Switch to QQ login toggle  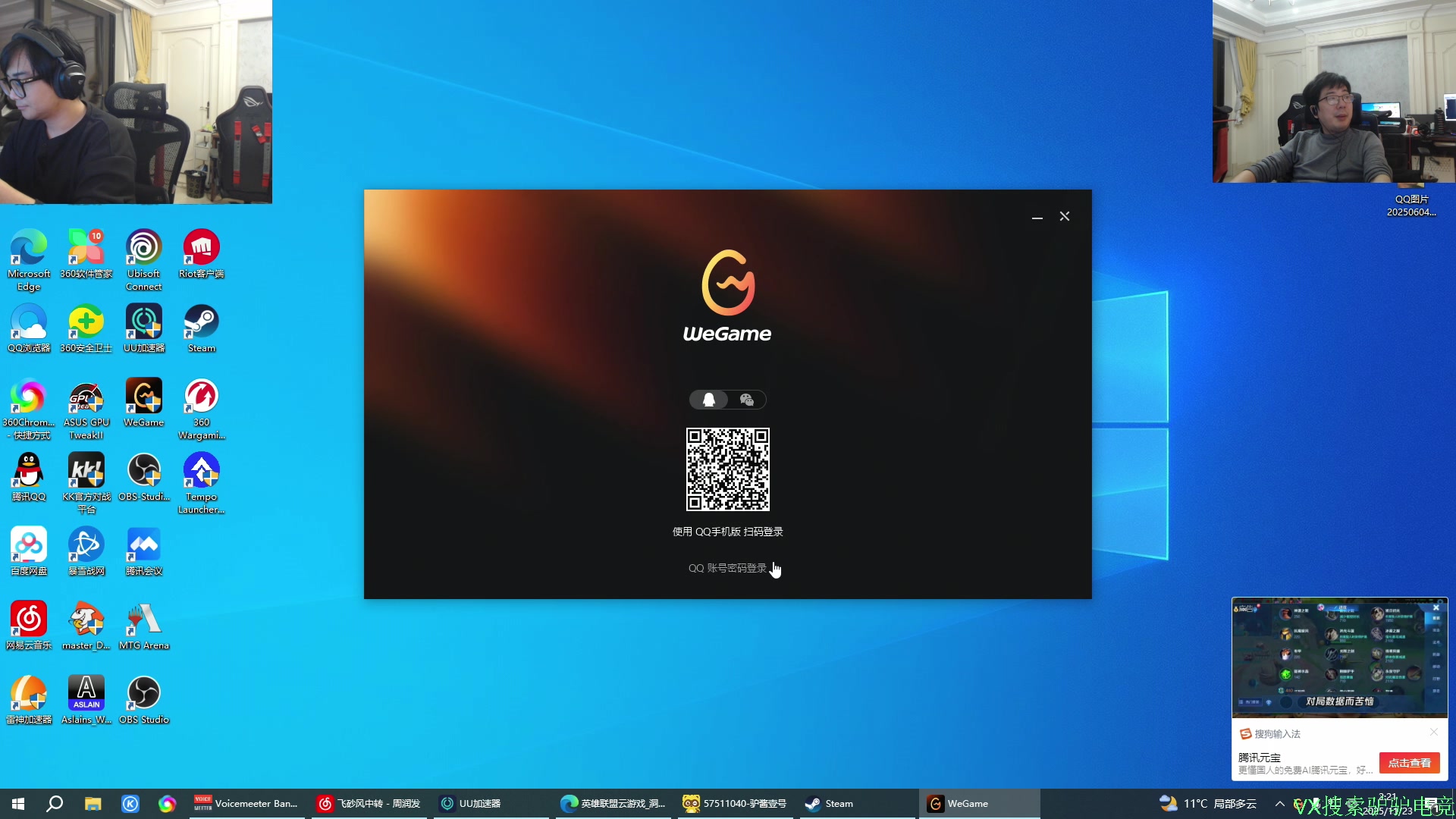(x=709, y=400)
